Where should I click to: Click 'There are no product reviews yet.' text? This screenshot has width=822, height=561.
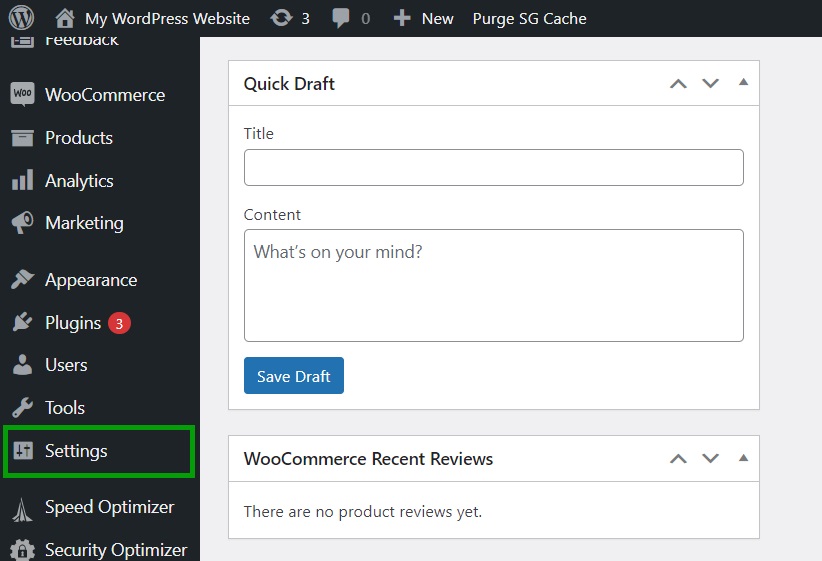tap(362, 511)
